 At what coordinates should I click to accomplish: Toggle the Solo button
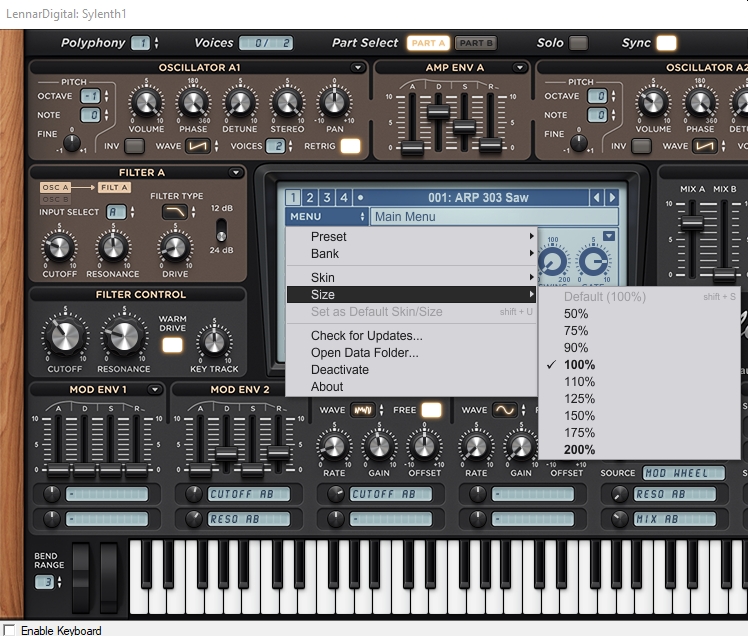578,43
